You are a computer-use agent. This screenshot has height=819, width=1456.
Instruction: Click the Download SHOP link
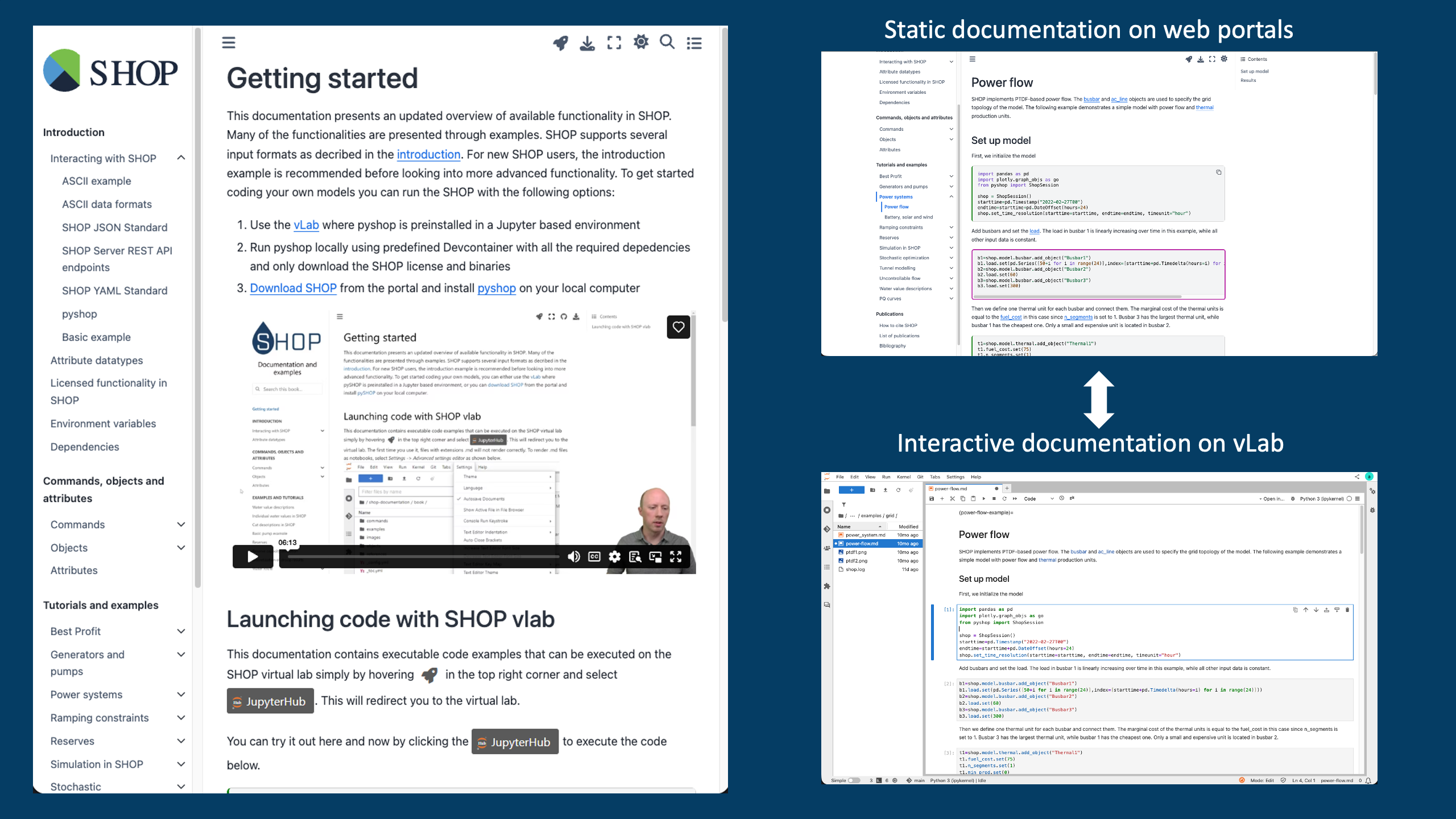(293, 288)
